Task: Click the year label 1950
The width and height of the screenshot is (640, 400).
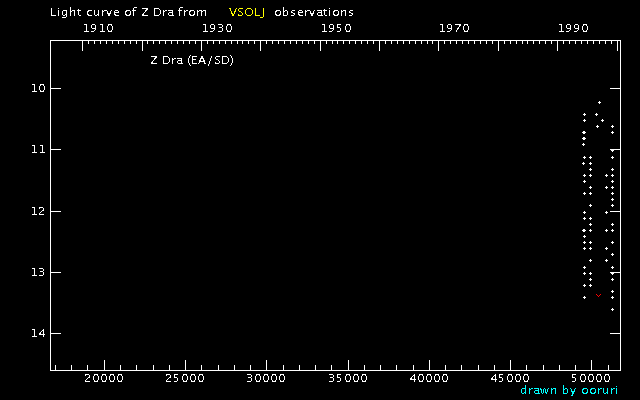Action: point(336,28)
